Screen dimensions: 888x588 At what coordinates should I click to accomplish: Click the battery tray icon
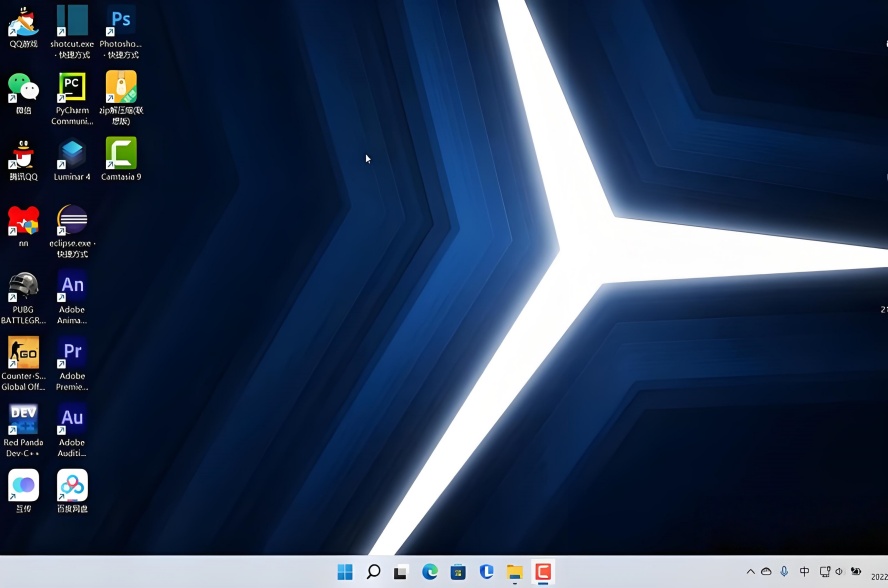pyautogui.click(x=856, y=572)
